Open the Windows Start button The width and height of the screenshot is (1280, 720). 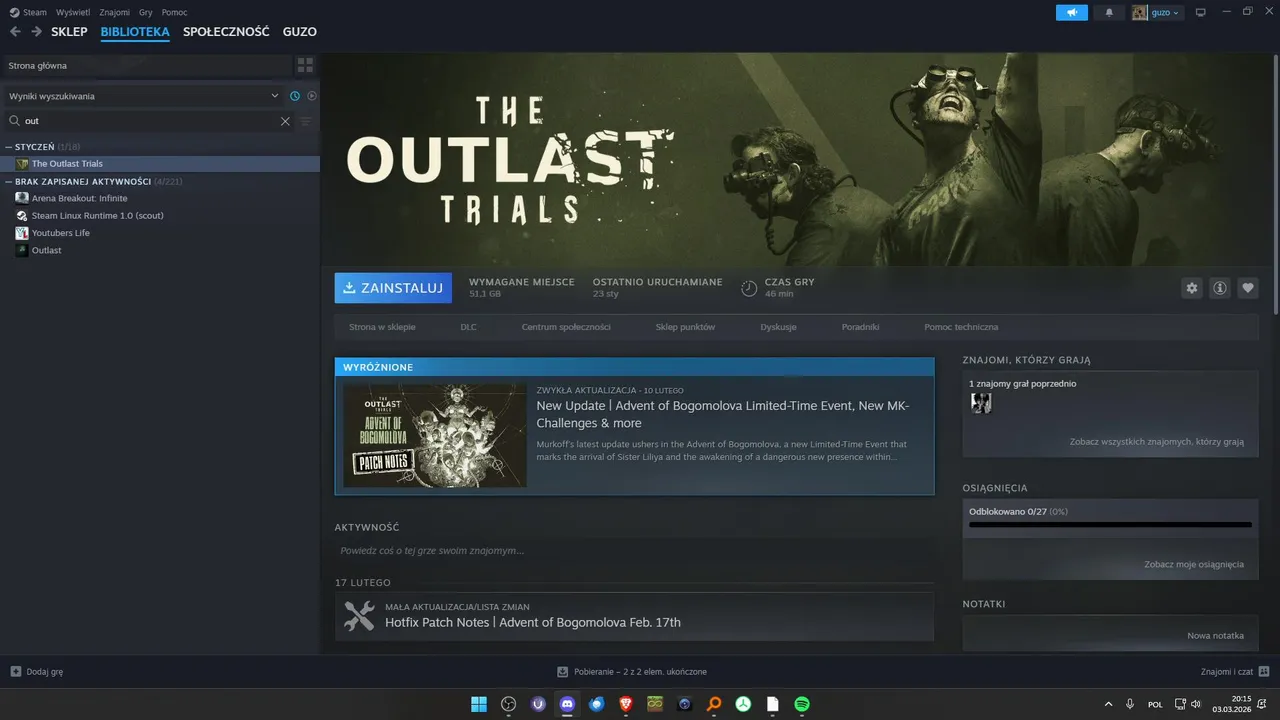point(479,704)
